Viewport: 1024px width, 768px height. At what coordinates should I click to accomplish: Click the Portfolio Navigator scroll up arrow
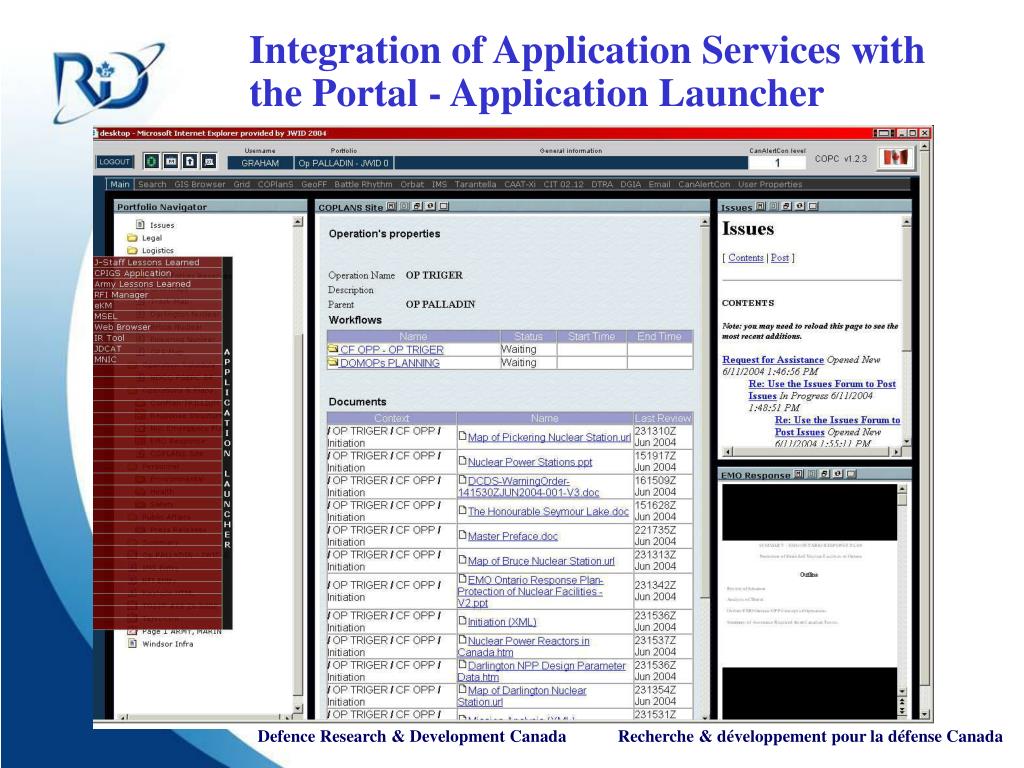[298, 222]
